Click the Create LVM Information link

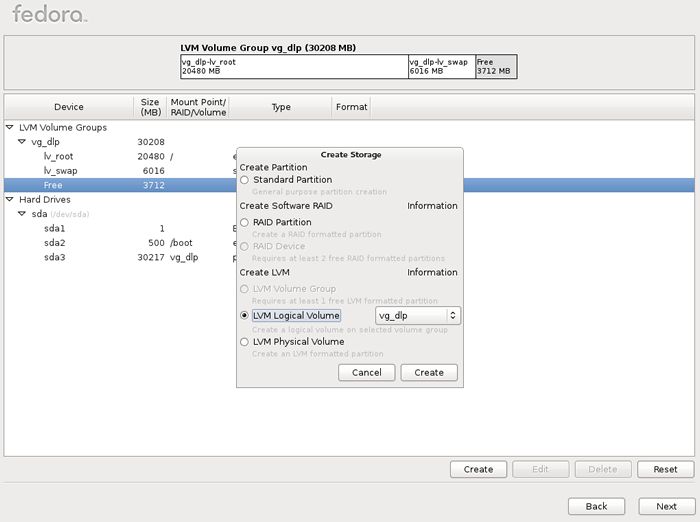(x=432, y=272)
